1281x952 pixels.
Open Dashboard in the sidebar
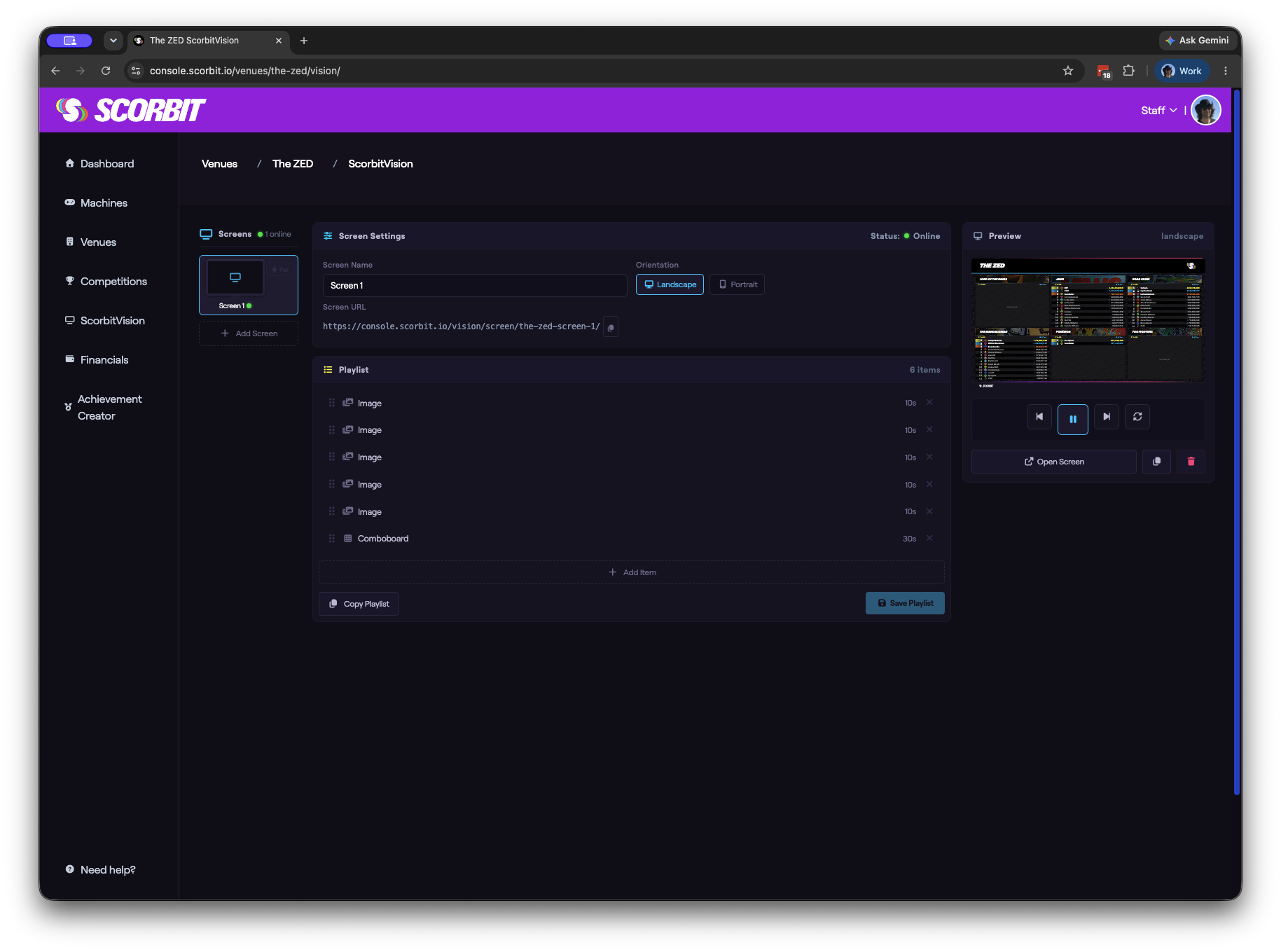coord(99,164)
